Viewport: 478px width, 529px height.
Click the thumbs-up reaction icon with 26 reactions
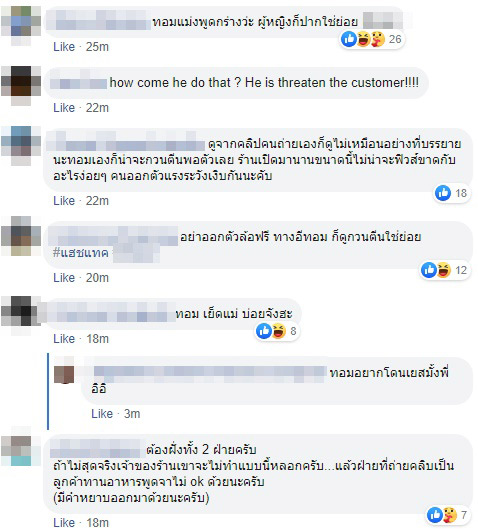pos(349,39)
